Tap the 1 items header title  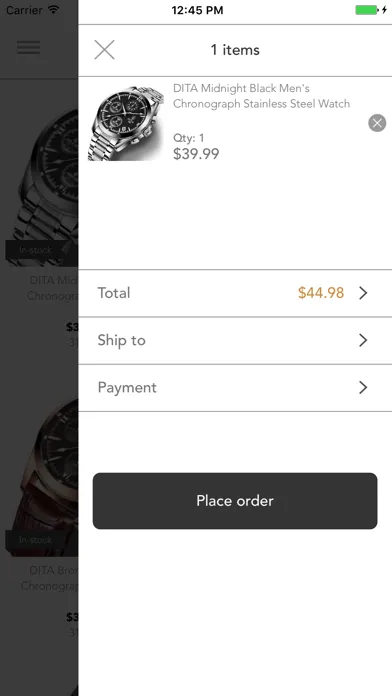pyautogui.click(x=235, y=50)
